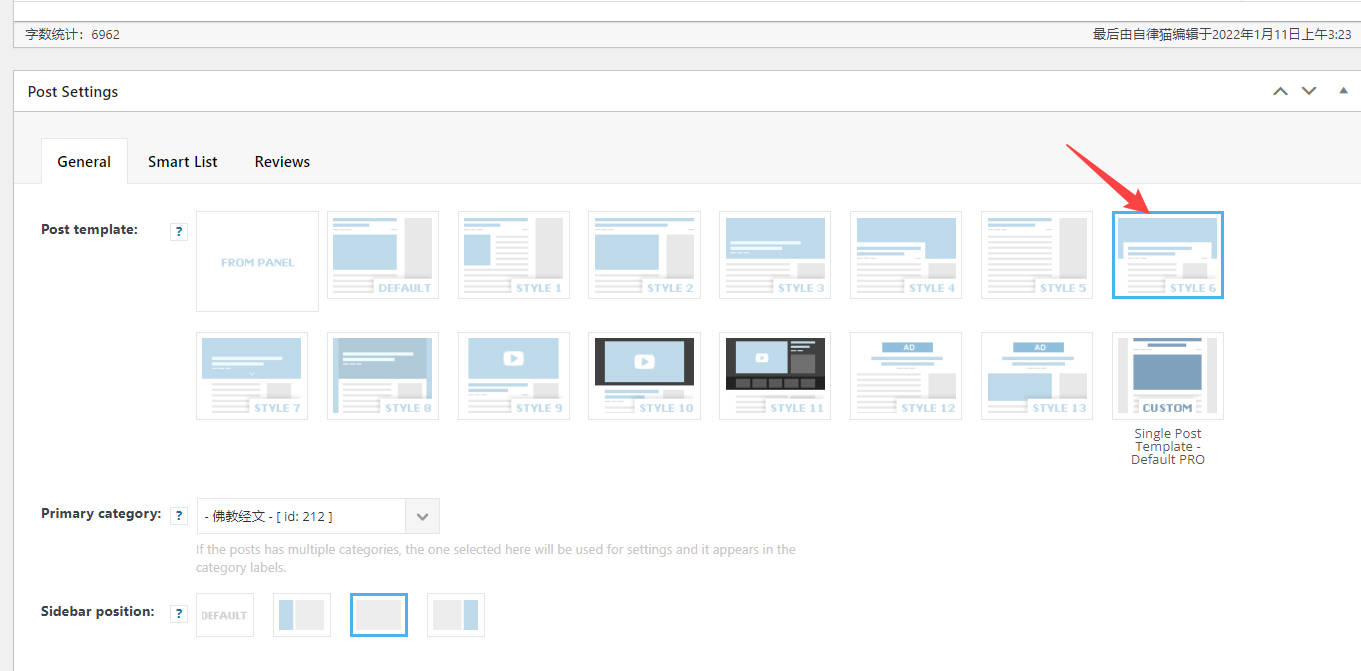Set sidebar position to DEFAULT
Screen dimensions: 1361x671
(x=225, y=615)
